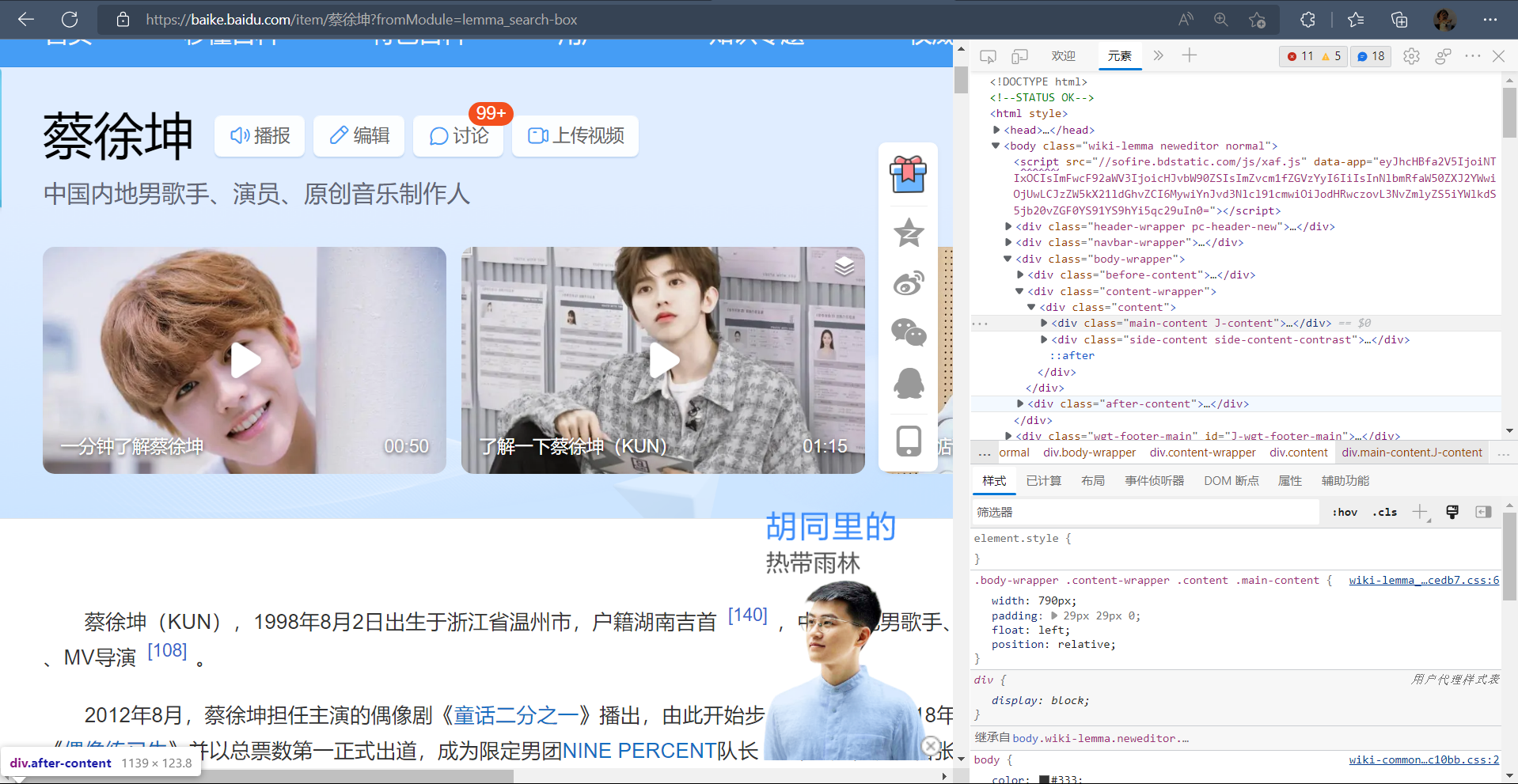Select div.content-wrapper in the breadcrumb

pos(1202,453)
